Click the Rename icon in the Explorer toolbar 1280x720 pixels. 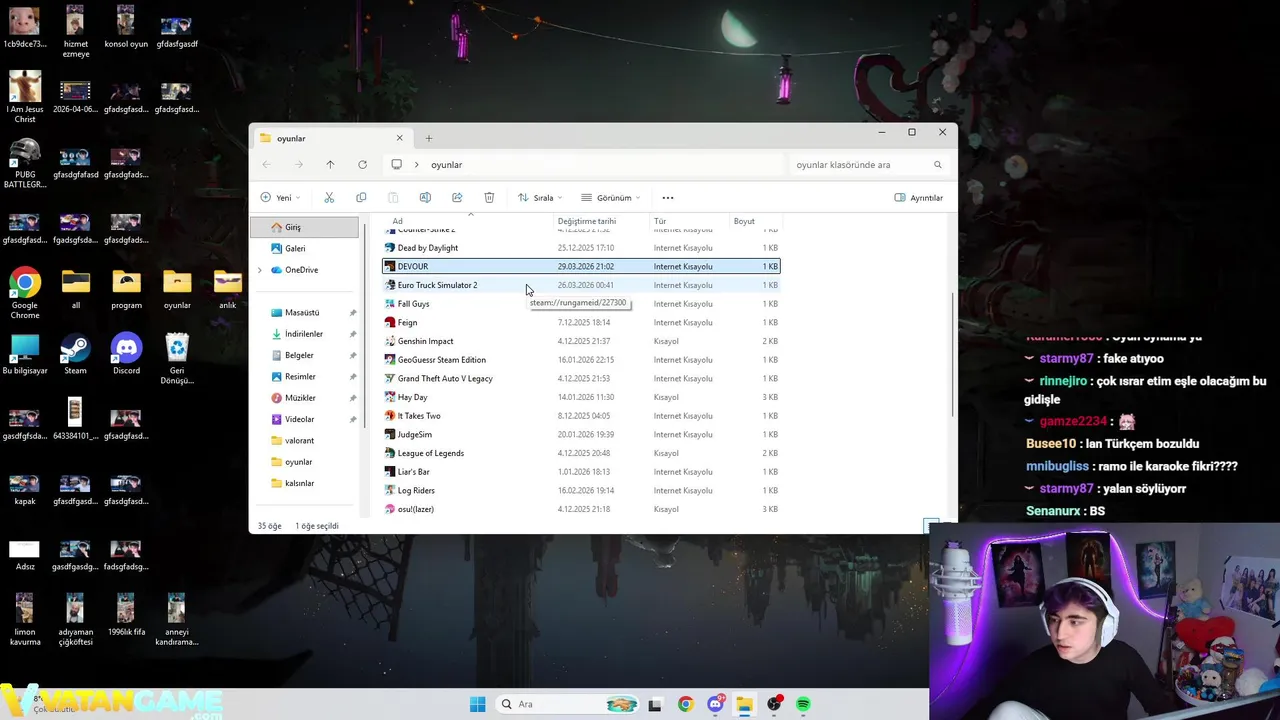pyautogui.click(x=425, y=197)
